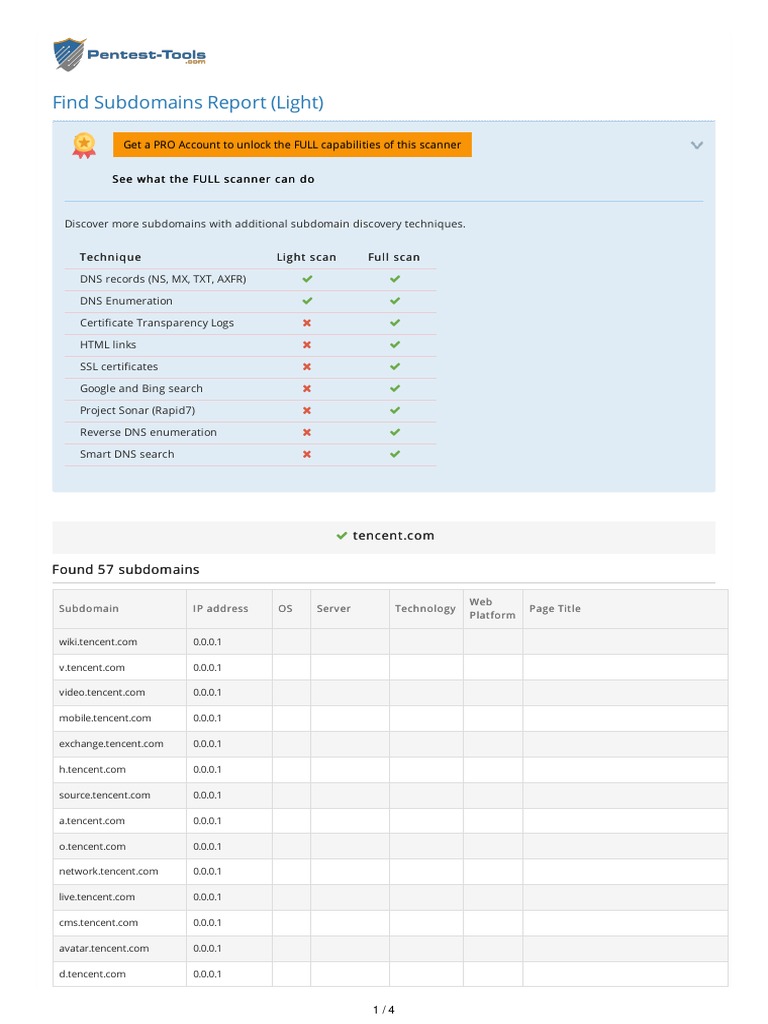
Task: Click Full scan checkmark for DNS records row
Action: tap(394, 279)
